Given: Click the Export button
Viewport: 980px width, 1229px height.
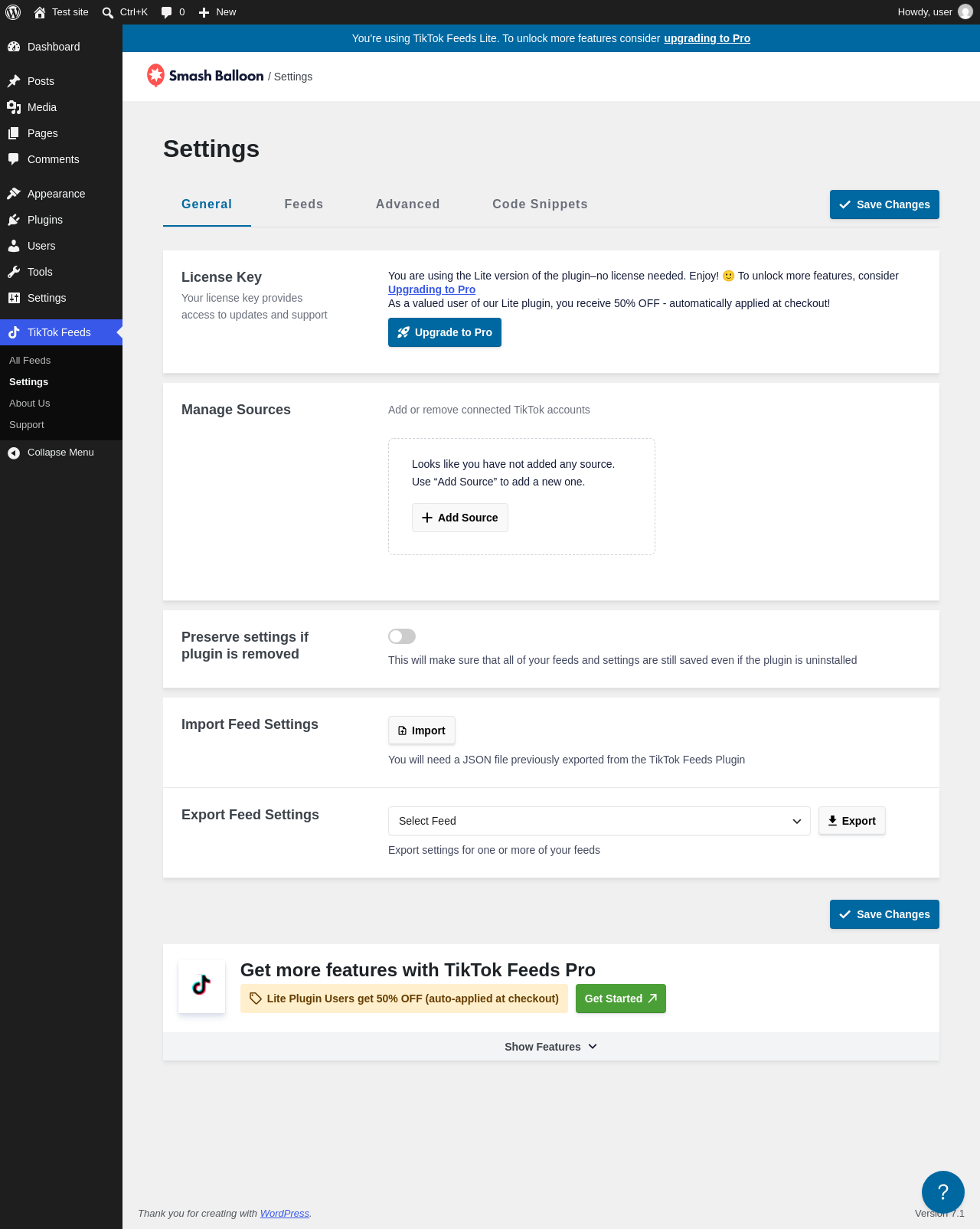Looking at the screenshot, I should click(x=852, y=821).
